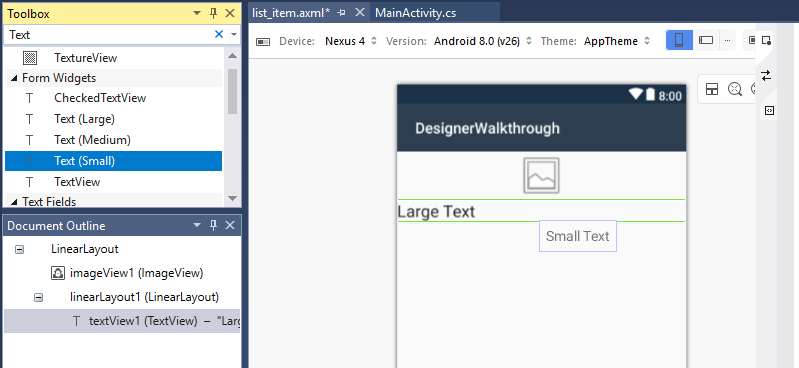Open the Android 8.0 (v26) version dropdown

(483, 41)
